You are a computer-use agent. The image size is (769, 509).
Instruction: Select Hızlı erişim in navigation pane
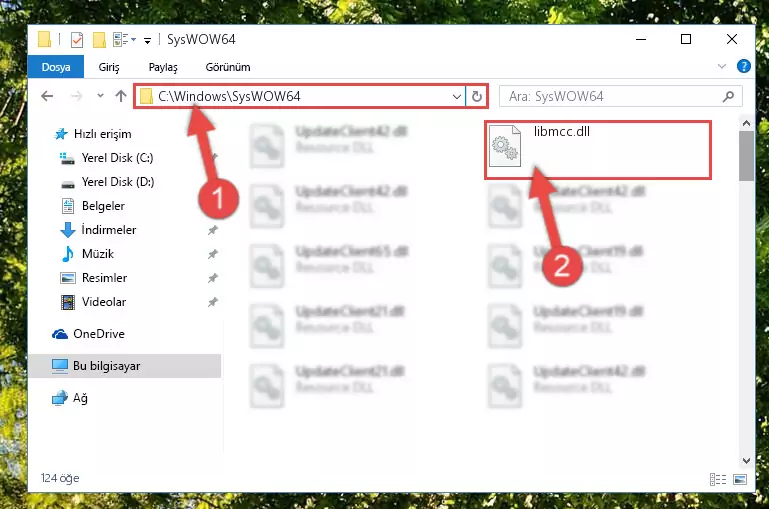(103, 134)
